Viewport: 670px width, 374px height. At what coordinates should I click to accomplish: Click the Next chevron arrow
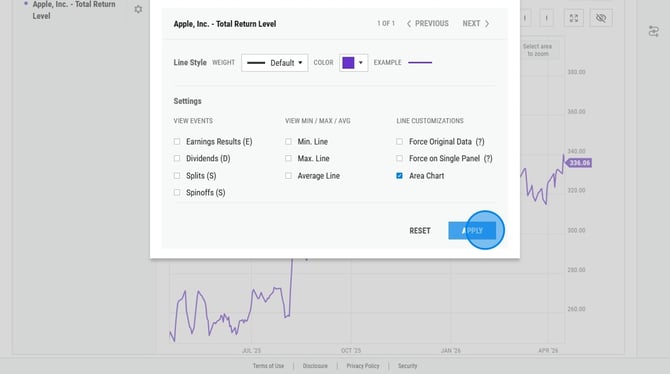click(x=487, y=24)
